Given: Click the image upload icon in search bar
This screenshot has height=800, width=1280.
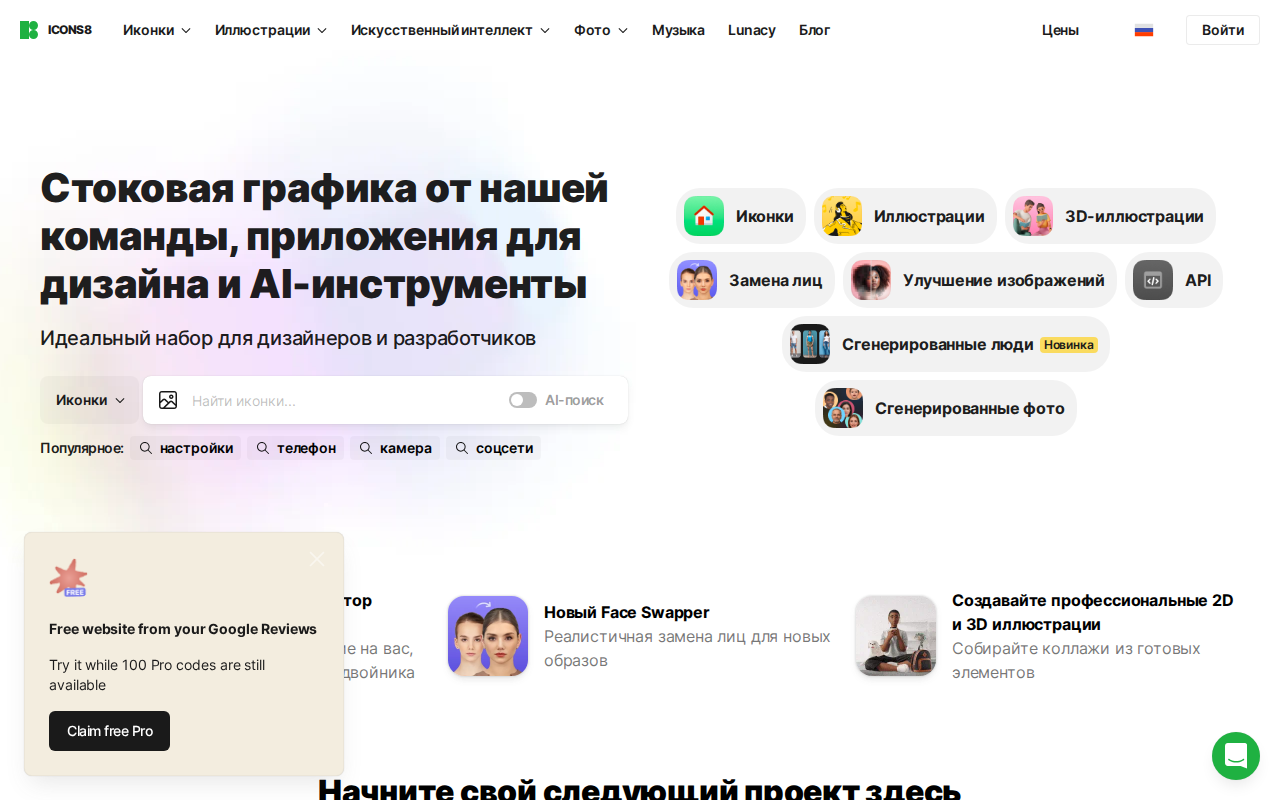Looking at the screenshot, I should pos(168,400).
